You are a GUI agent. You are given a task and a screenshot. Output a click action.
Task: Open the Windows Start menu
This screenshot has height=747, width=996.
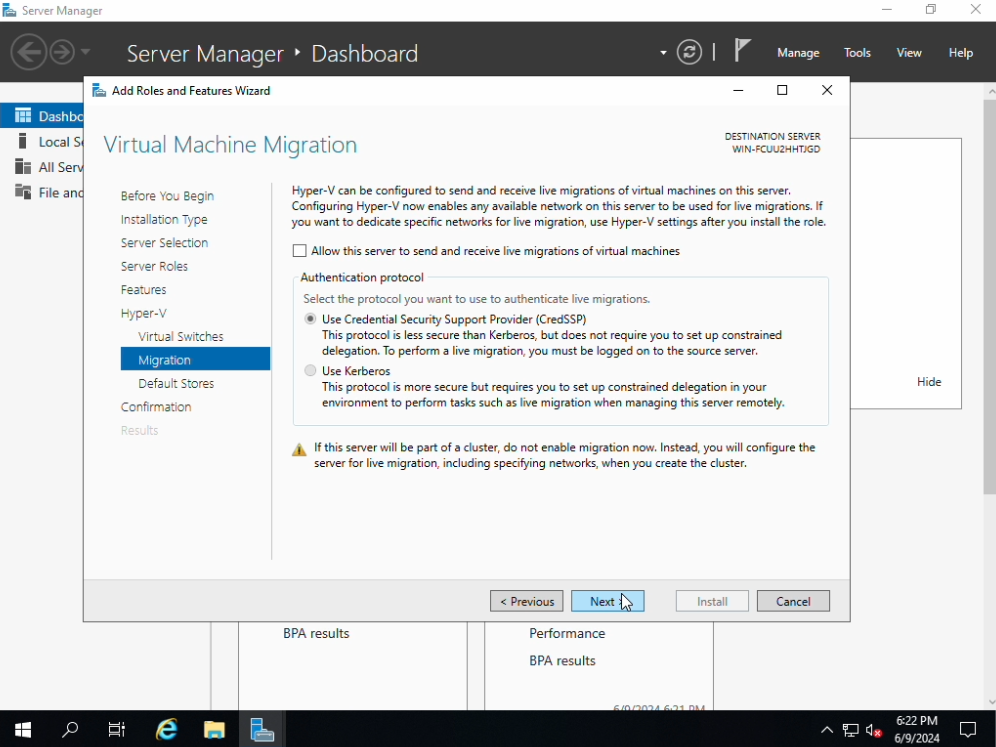[22, 729]
